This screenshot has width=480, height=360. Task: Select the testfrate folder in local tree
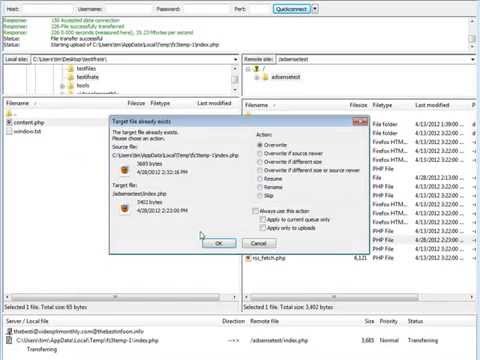click(x=88, y=77)
